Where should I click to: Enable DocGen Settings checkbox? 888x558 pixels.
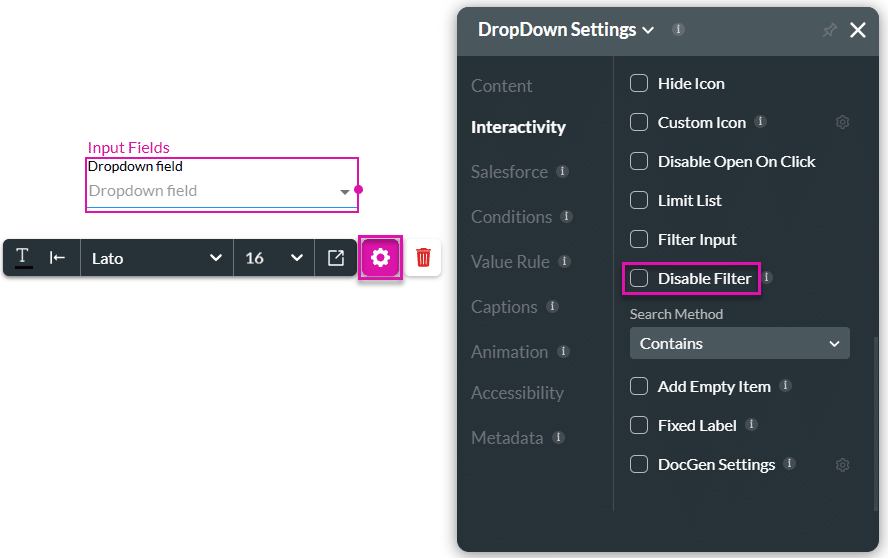(x=639, y=465)
